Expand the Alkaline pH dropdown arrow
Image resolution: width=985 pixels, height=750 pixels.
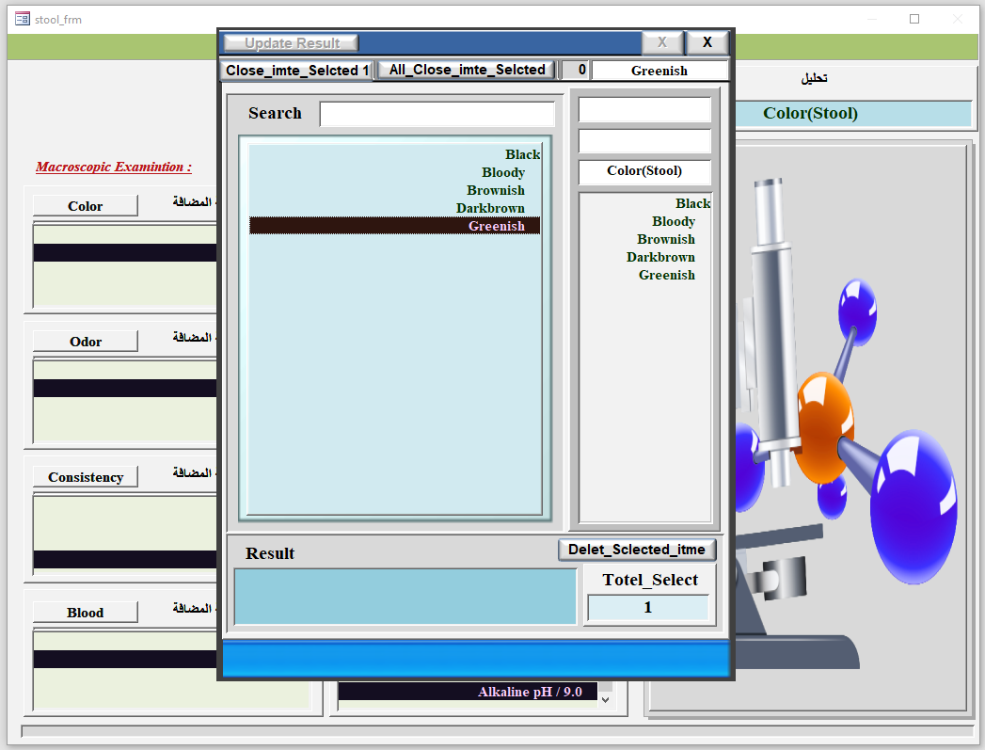click(x=604, y=700)
